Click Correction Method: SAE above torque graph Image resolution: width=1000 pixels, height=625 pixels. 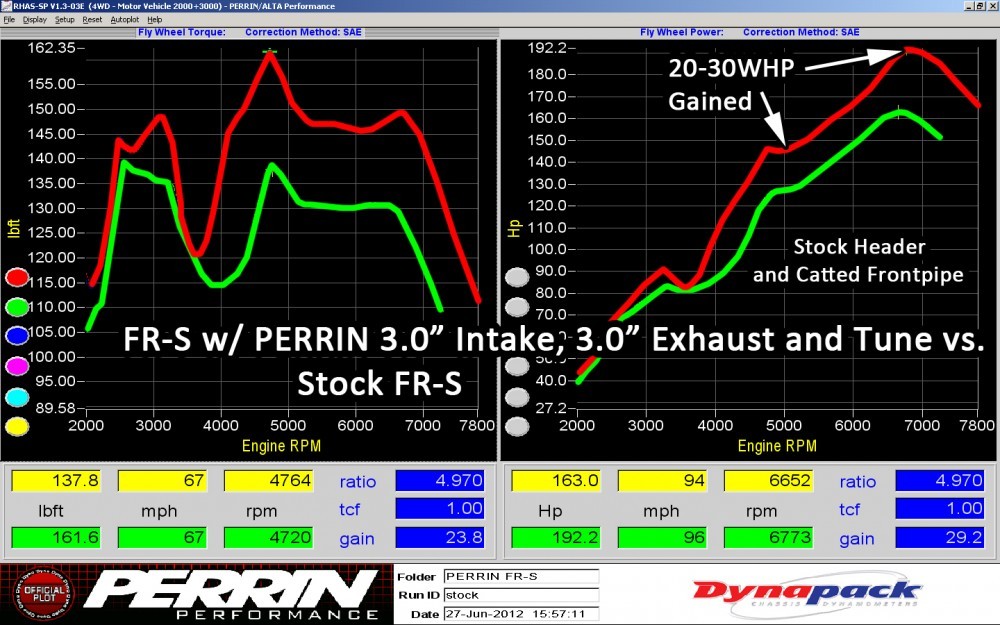(303, 32)
